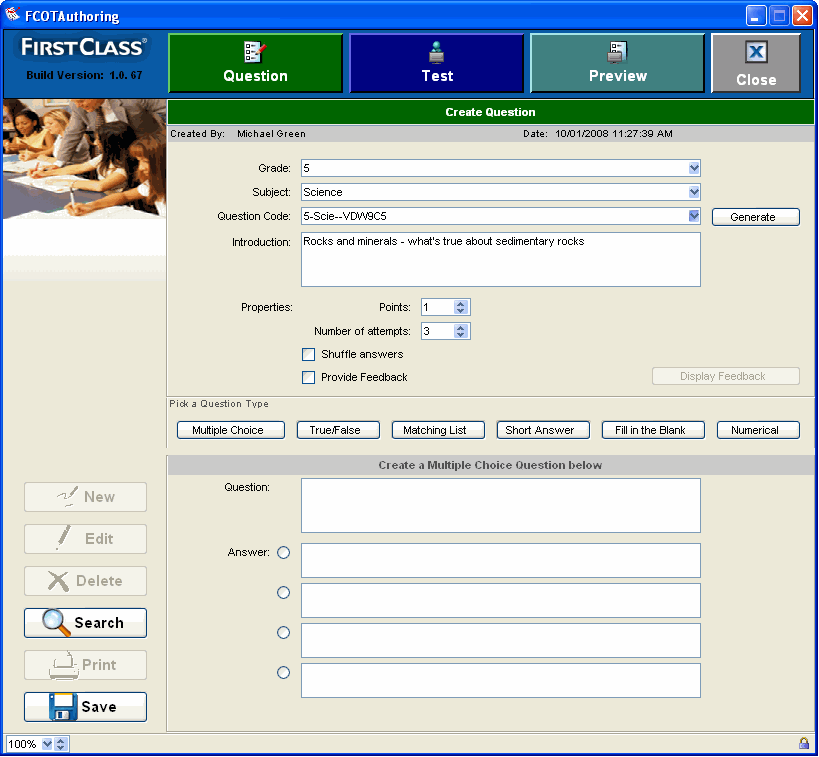Select the Fill in the Blank button

click(653, 430)
